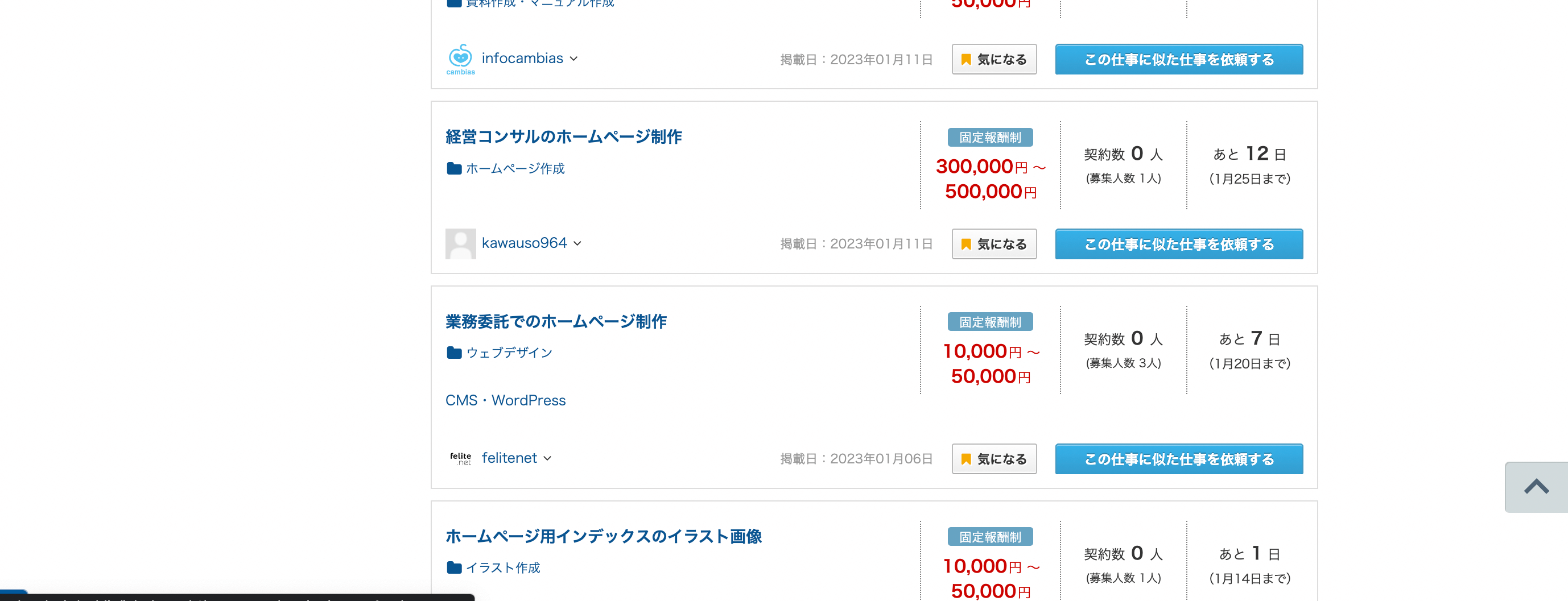The width and height of the screenshot is (1568, 601).
Task: Request similar job to the kawauso964 listing
Action: (x=1178, y=244)
